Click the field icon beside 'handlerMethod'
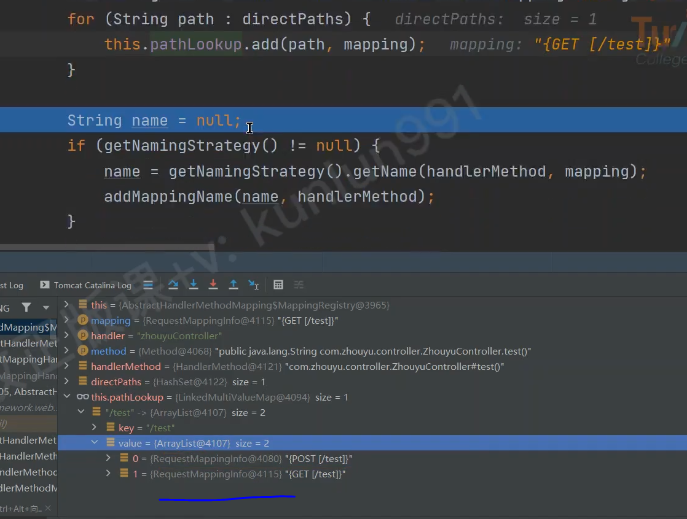Viewport: 687px width, 519px height. (83, 366)
